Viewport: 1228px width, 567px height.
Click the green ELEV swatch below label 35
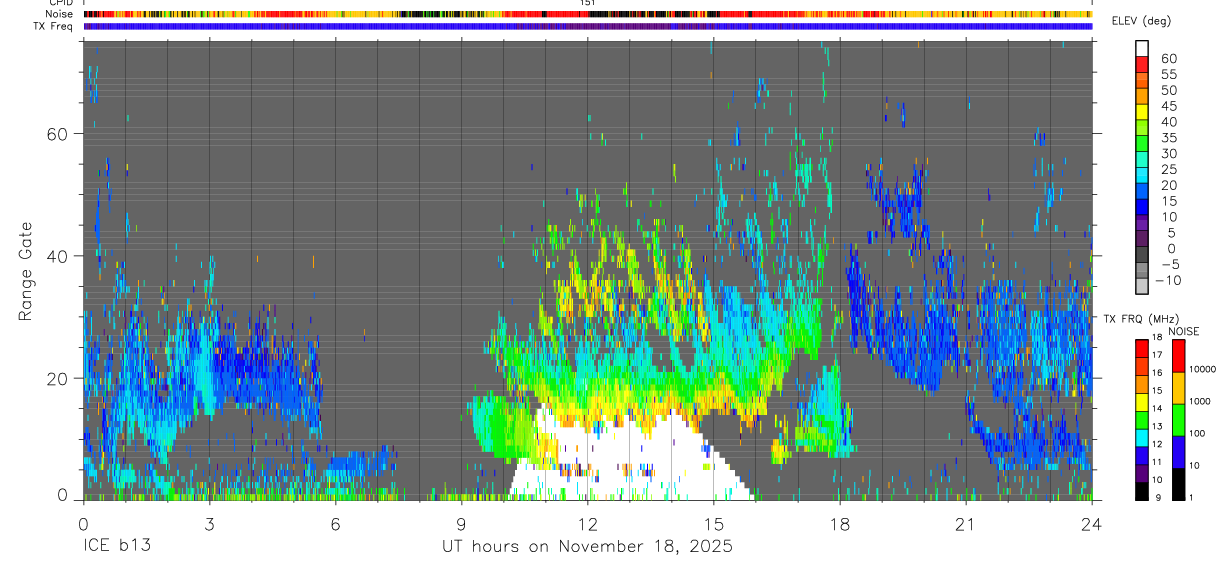[x=1143, y=143]
